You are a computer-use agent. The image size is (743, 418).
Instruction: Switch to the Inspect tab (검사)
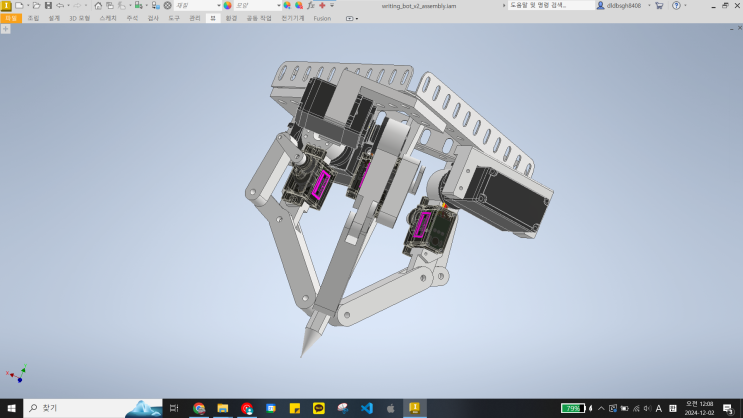pos(153,18)
